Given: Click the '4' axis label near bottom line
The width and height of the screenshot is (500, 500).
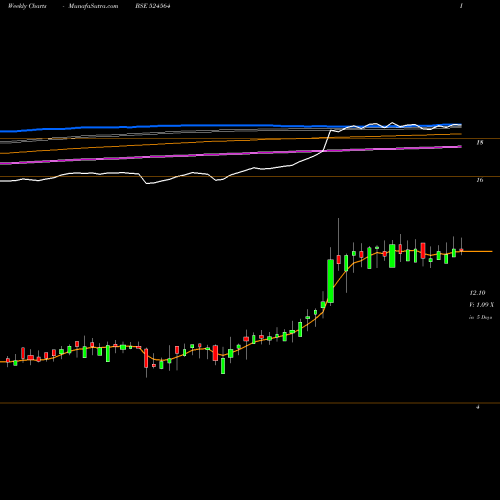Looking at the screenshot, I should coord(478,407).
